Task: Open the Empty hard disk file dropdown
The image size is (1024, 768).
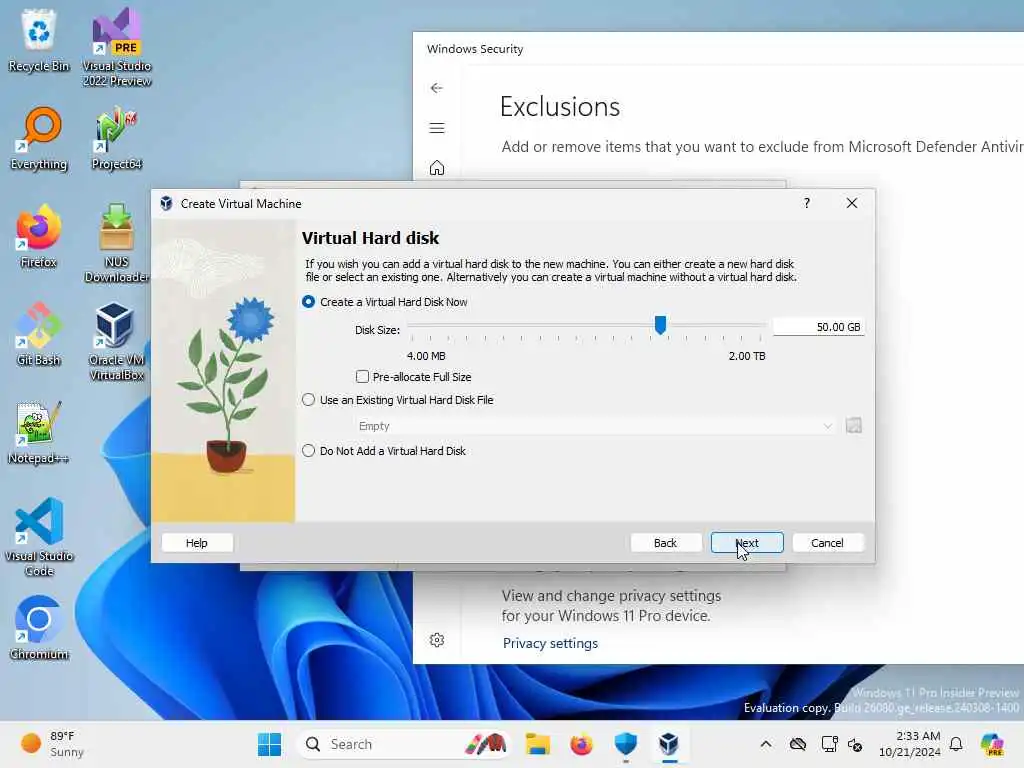Action: coord(596,426)
